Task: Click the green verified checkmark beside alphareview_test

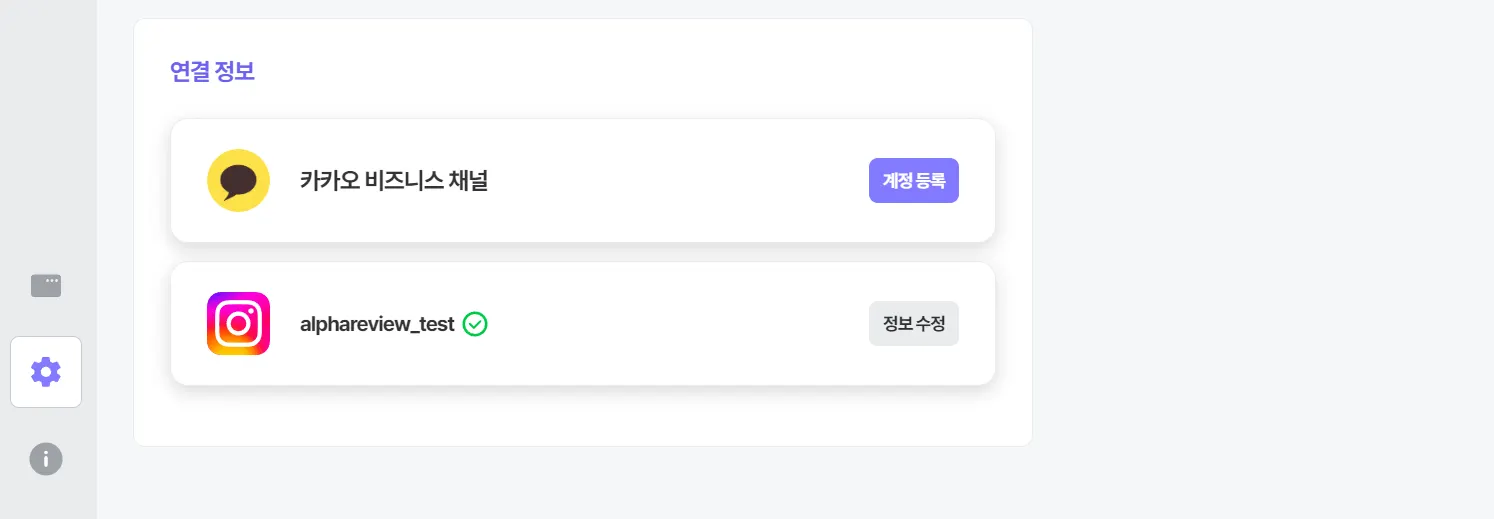Action: [x=476, y=324]
